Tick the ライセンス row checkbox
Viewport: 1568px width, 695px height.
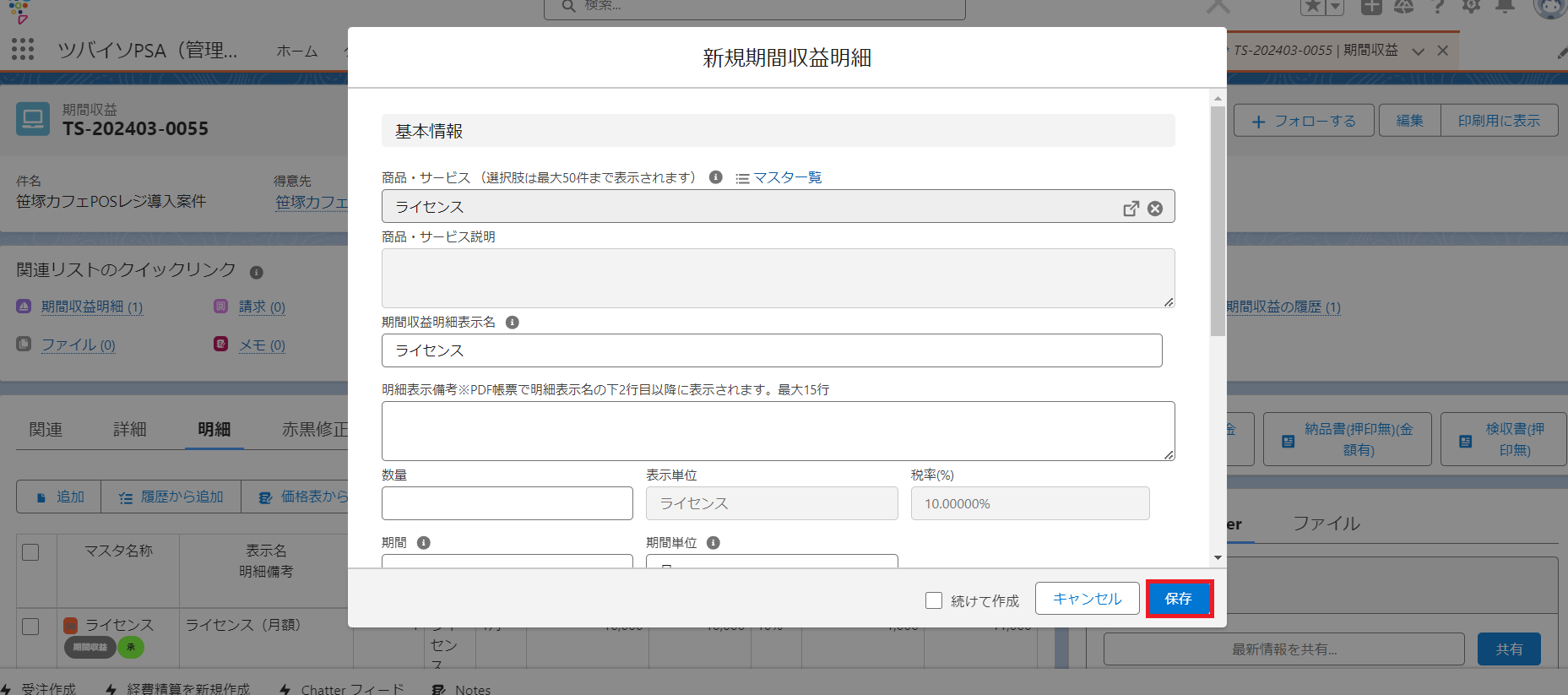[x=30, y=627]
